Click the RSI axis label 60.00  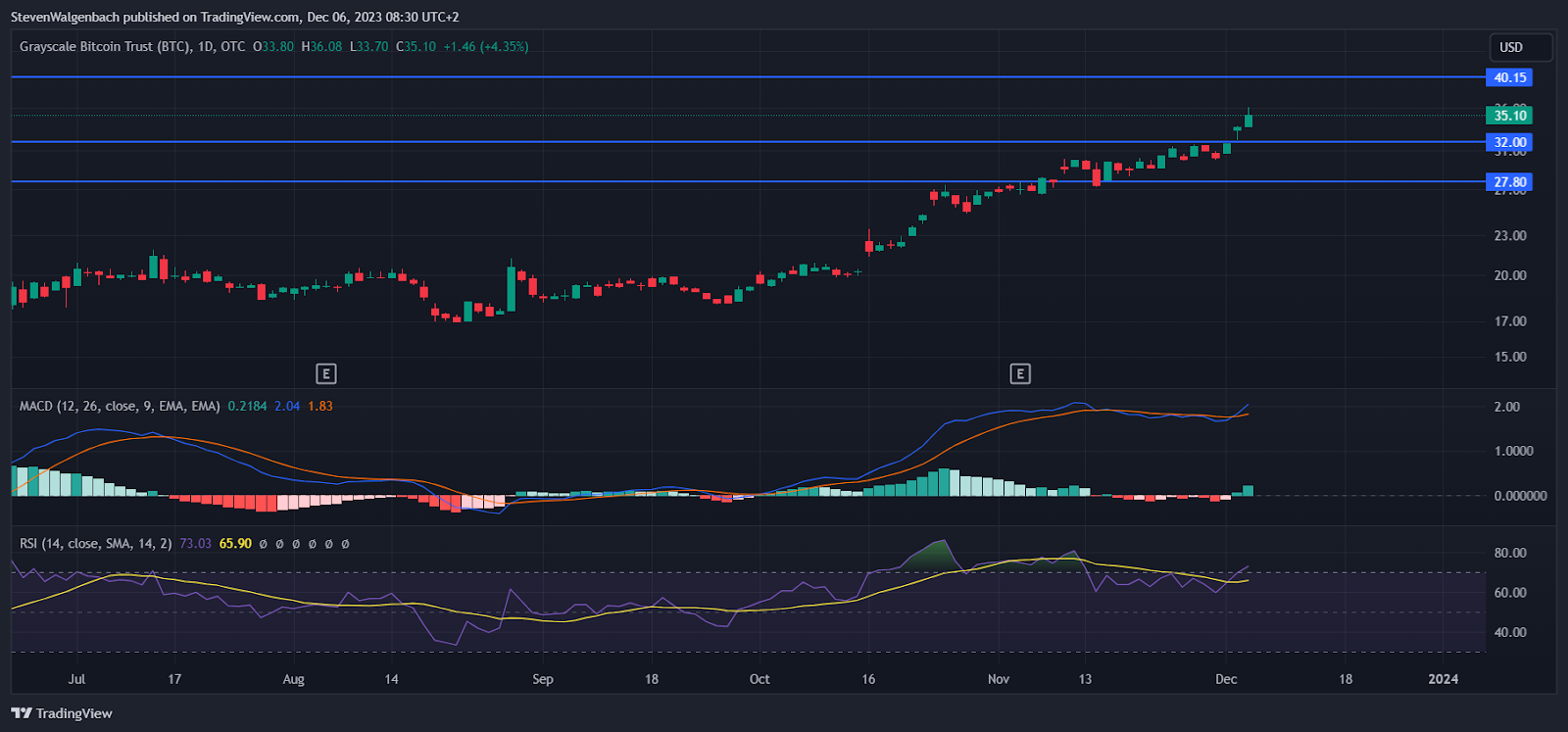coord(1510,593)
